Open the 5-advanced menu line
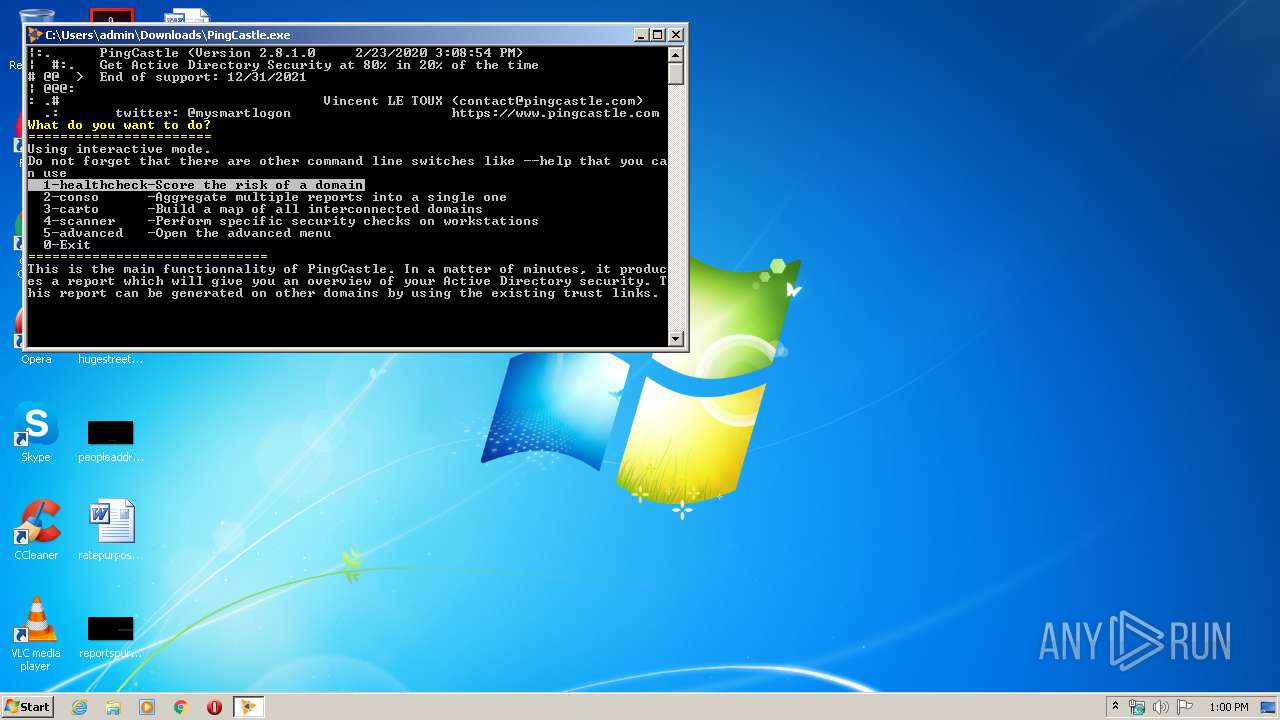 (187, 233)
